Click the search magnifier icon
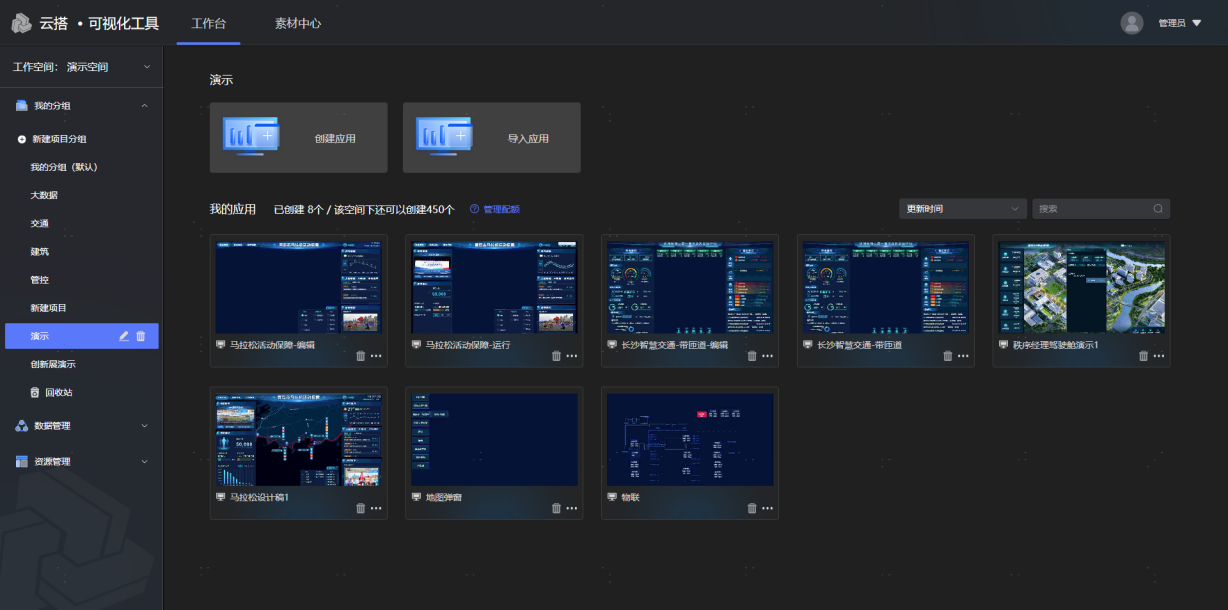The height and width of the screenshot is (610, 1228). click(x=1158, y=209)
